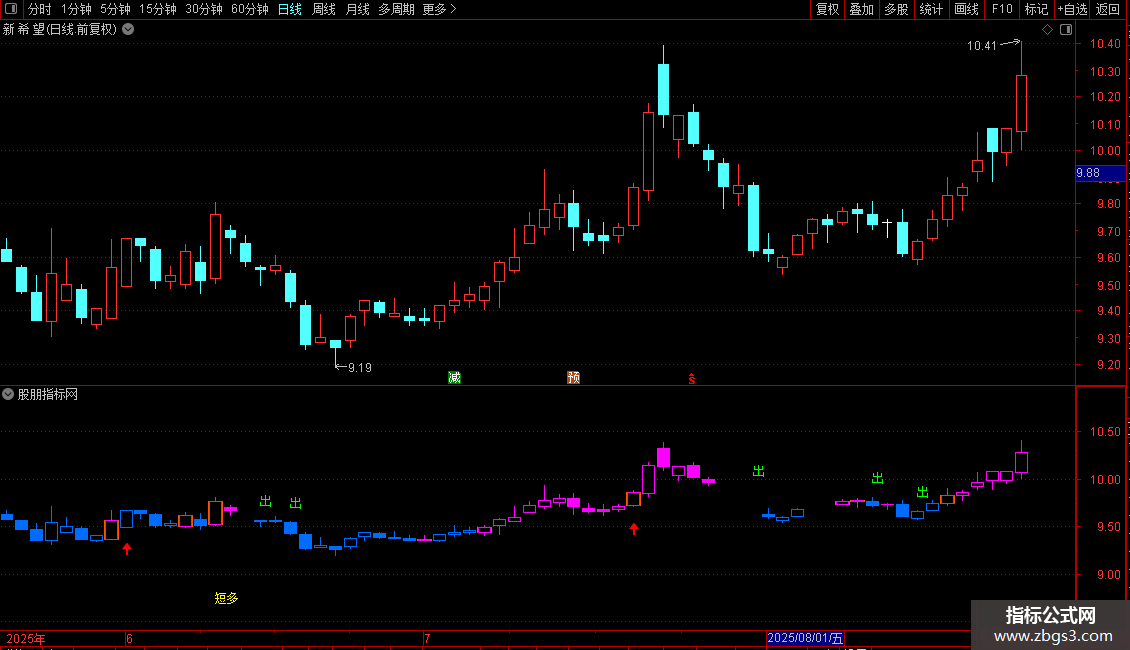
Task: Select the 5分钟 period tab
Action: click(115, 9)
